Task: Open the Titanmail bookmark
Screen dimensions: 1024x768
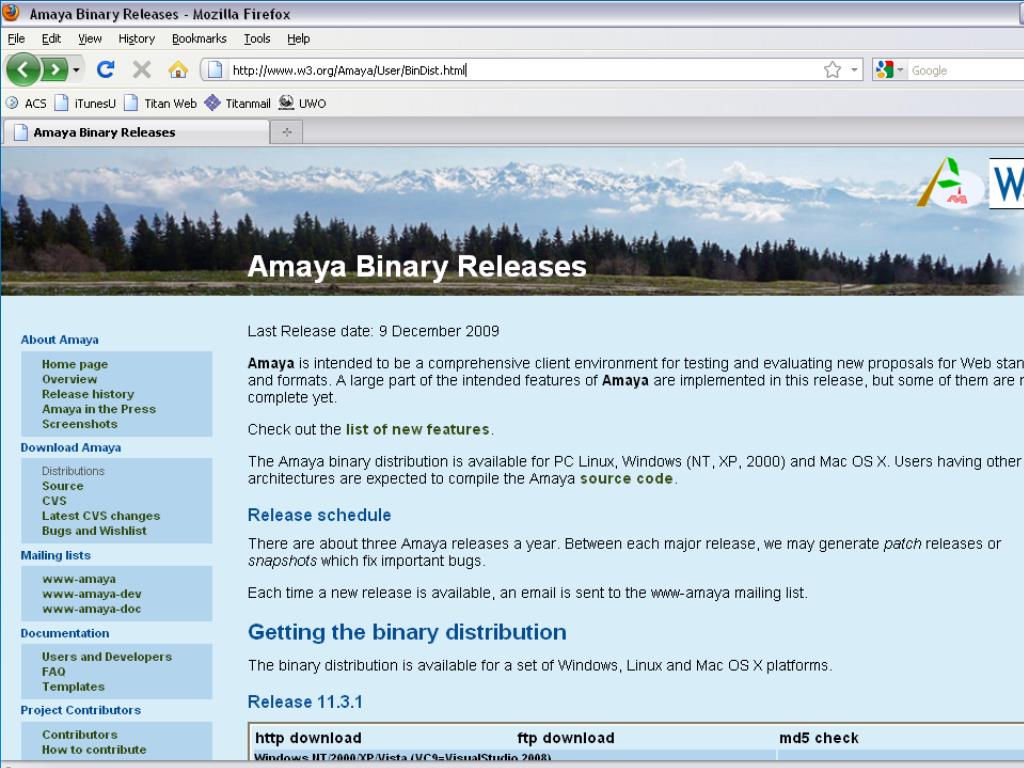Action: [238, 103]
